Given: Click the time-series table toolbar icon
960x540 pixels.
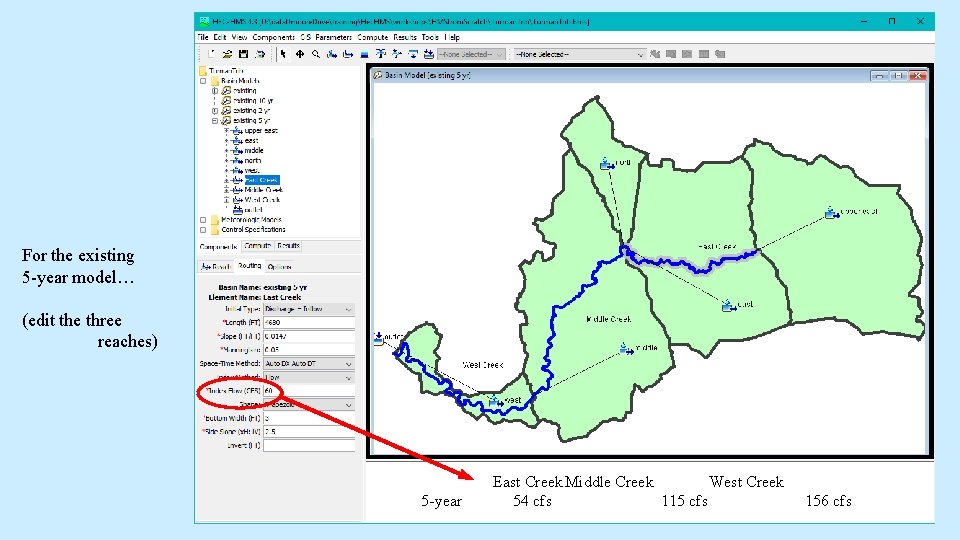Looking at the screenshot, I should pos(720,54).
